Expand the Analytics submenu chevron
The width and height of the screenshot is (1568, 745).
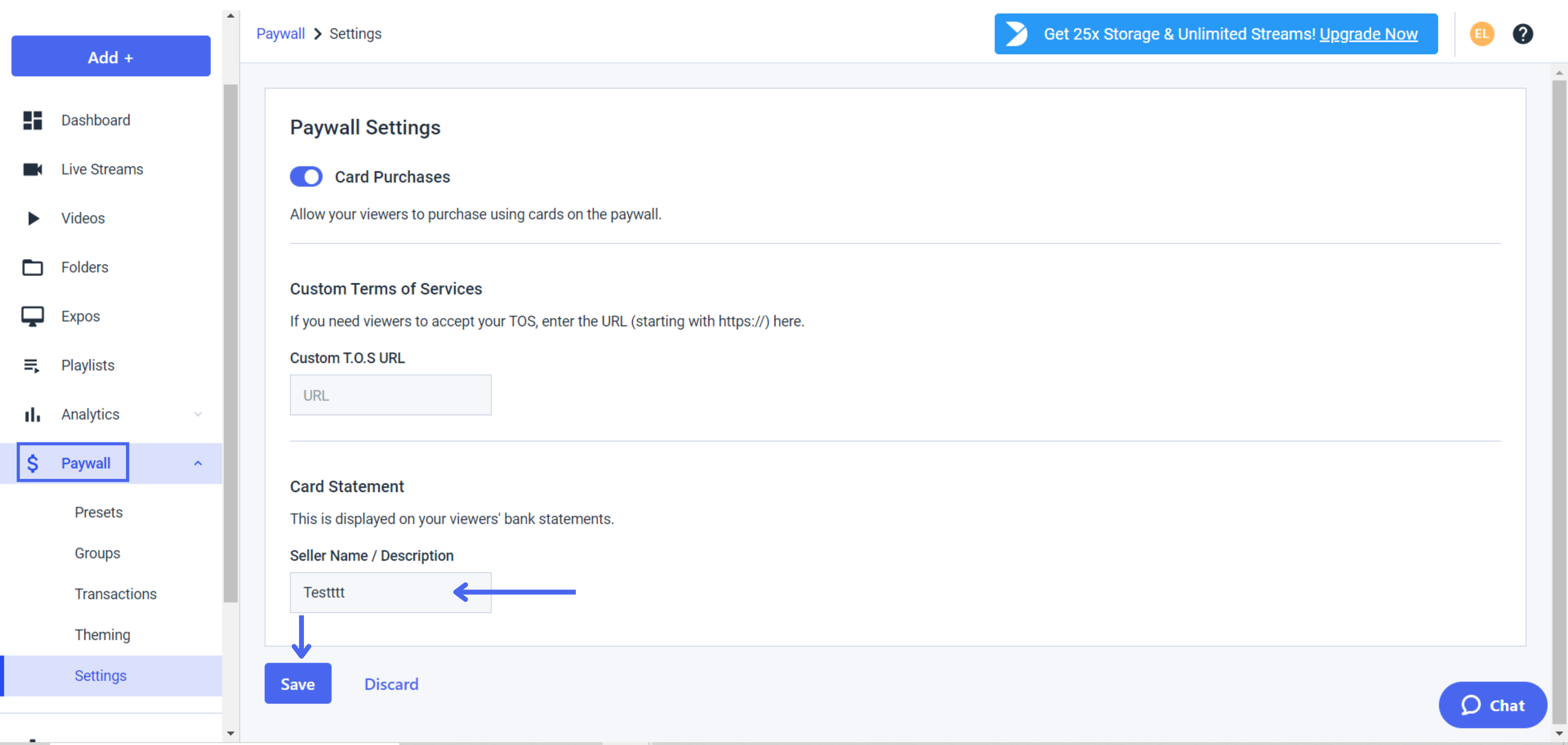[198, 415]
